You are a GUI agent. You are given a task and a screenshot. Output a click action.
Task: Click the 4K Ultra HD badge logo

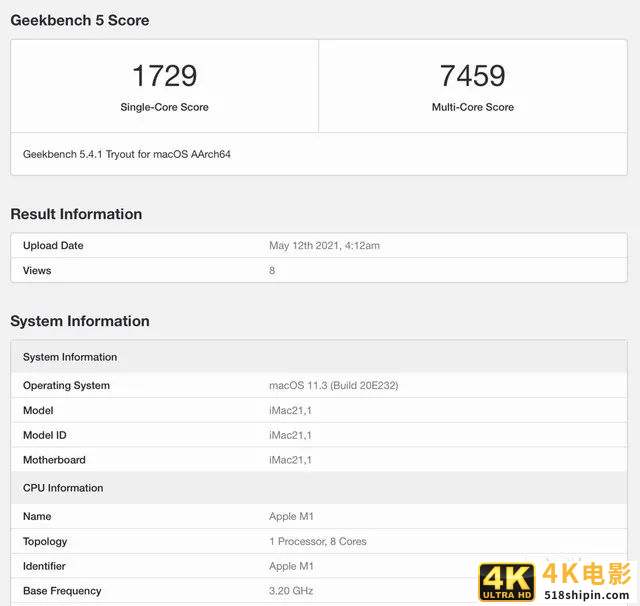point(507,582)
